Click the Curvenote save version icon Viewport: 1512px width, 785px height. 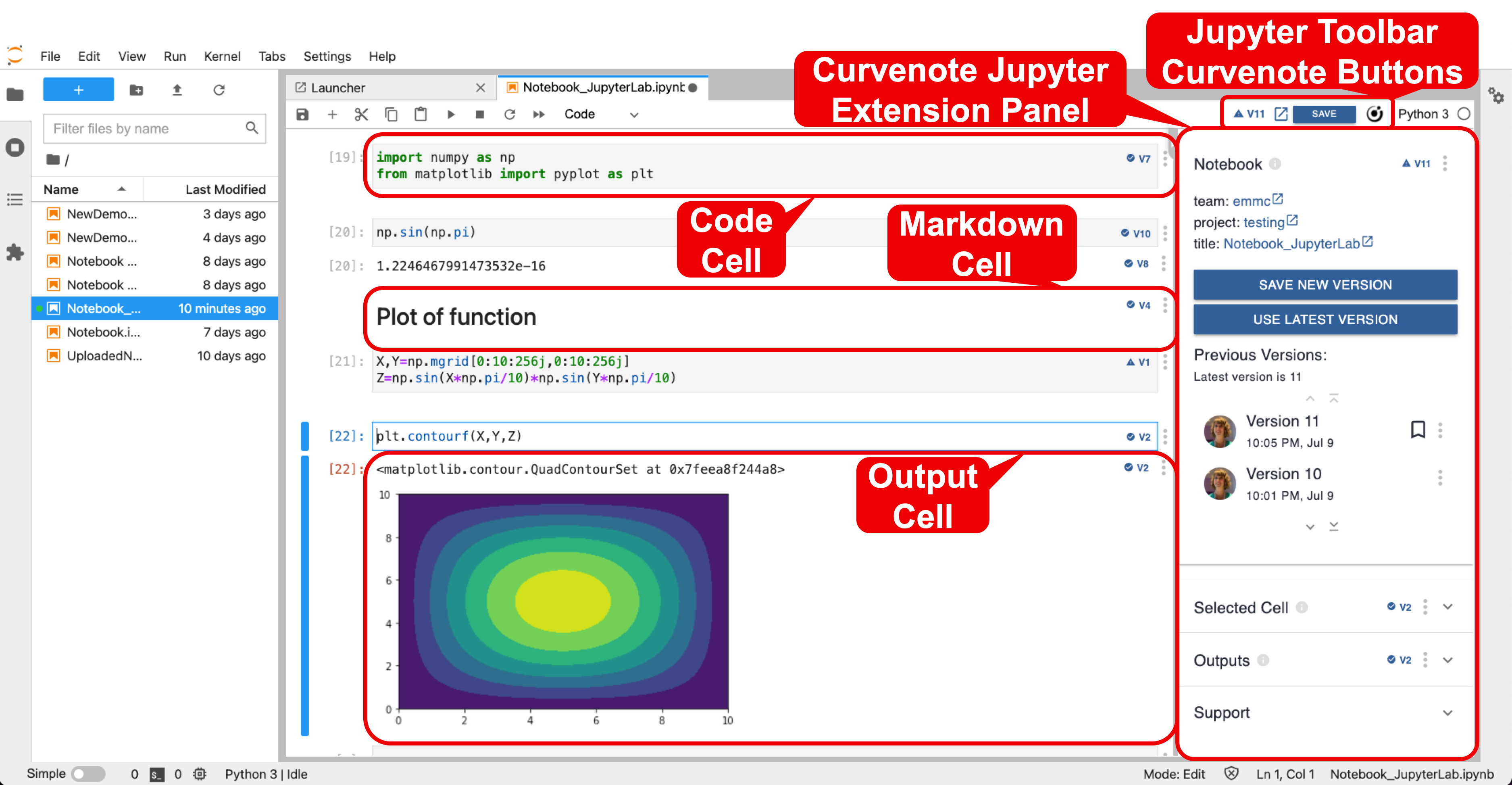[1322, 113]
